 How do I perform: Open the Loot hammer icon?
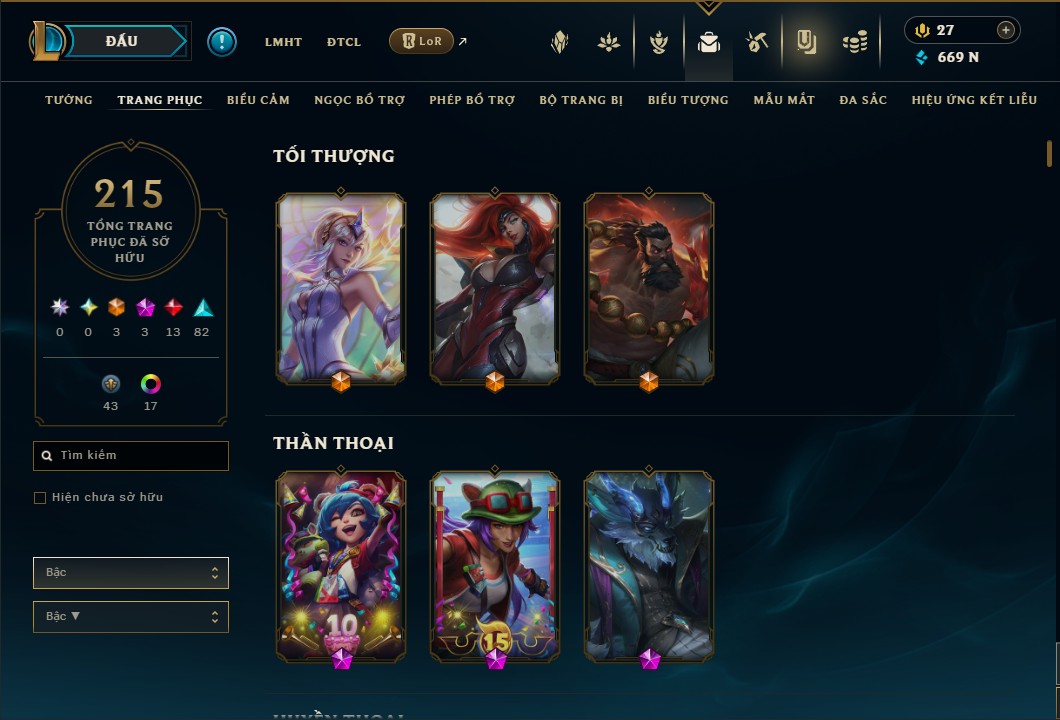point(757,43)
